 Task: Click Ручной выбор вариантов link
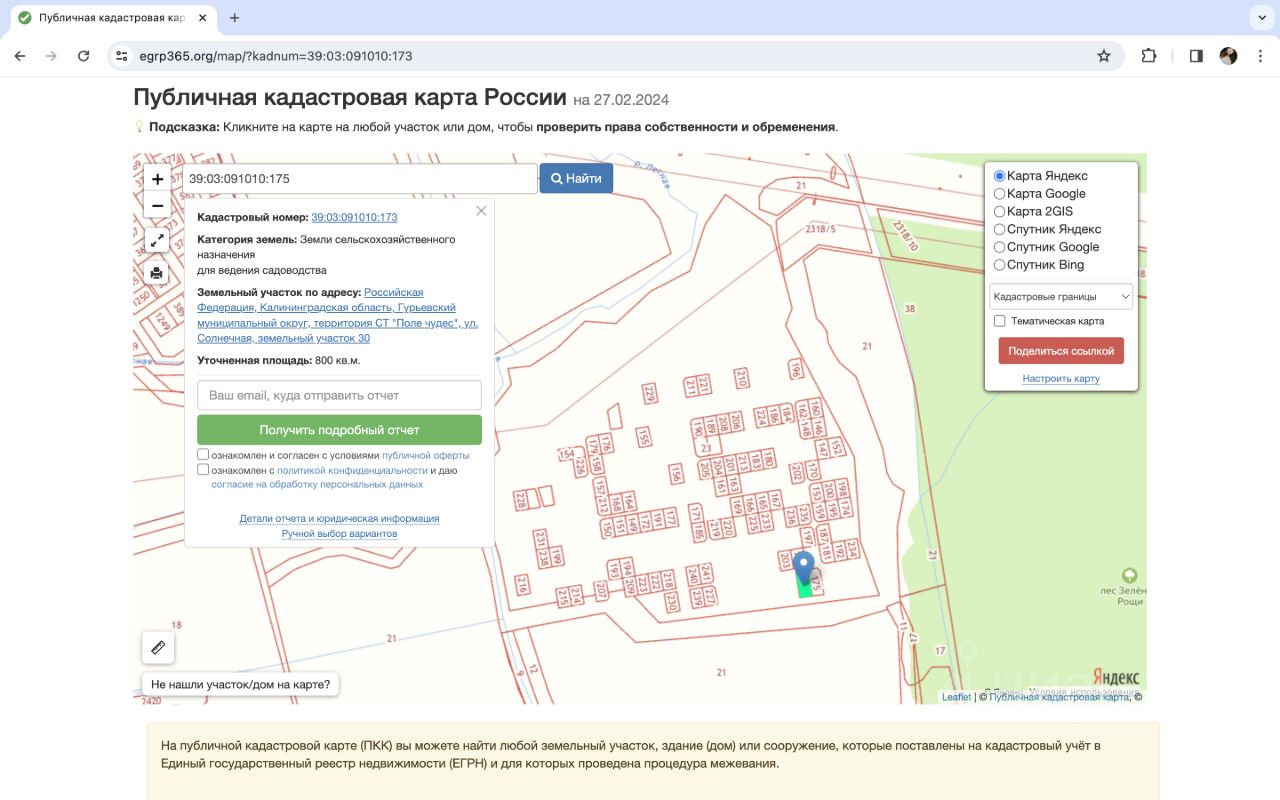click(x=339, y=534)
